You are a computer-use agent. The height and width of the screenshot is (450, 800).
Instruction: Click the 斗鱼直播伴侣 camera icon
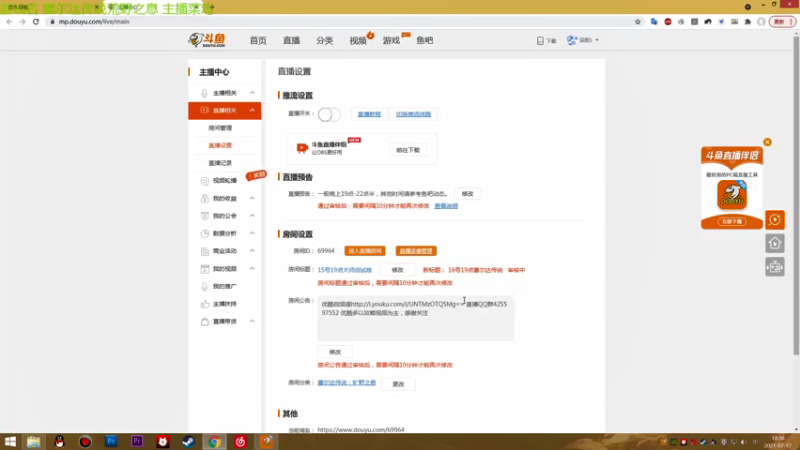pos(302,148)
